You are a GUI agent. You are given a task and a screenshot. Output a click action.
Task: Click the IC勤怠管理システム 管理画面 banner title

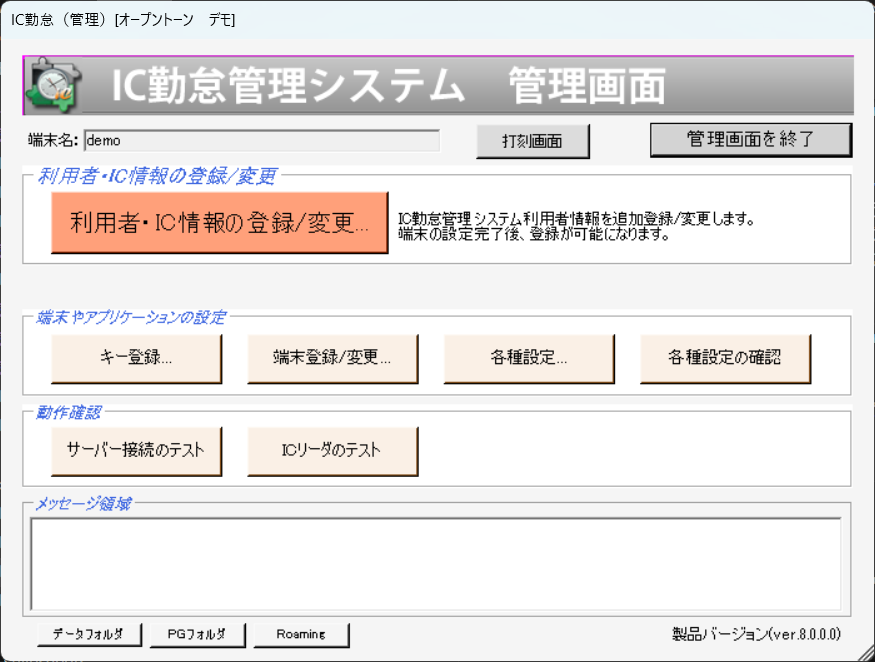[388, 86]
